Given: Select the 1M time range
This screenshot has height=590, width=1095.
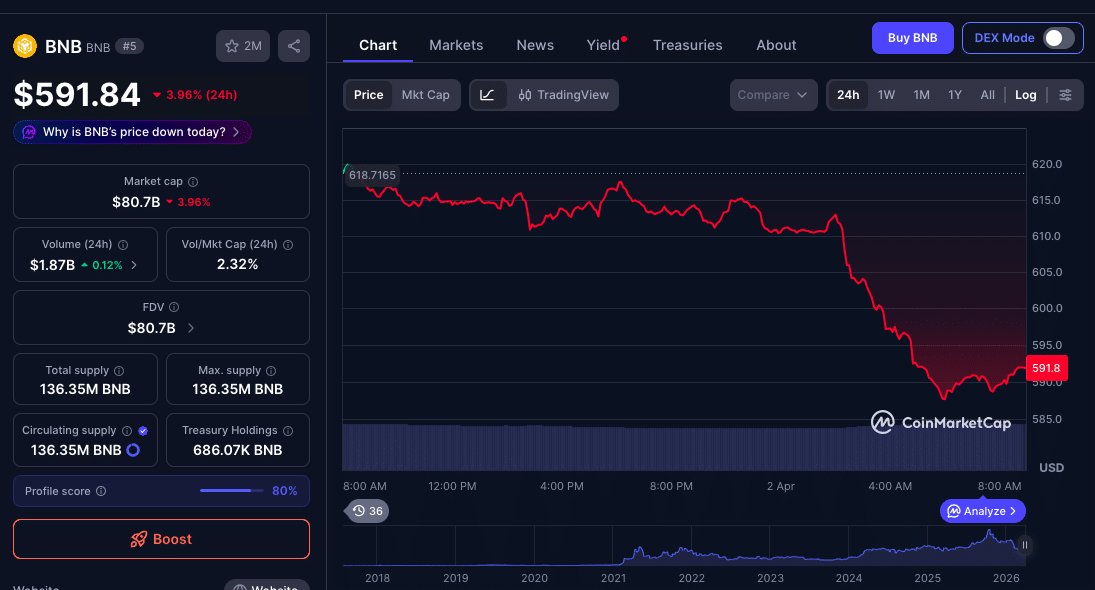Looking at the screenshot, I should click(921, 95).
